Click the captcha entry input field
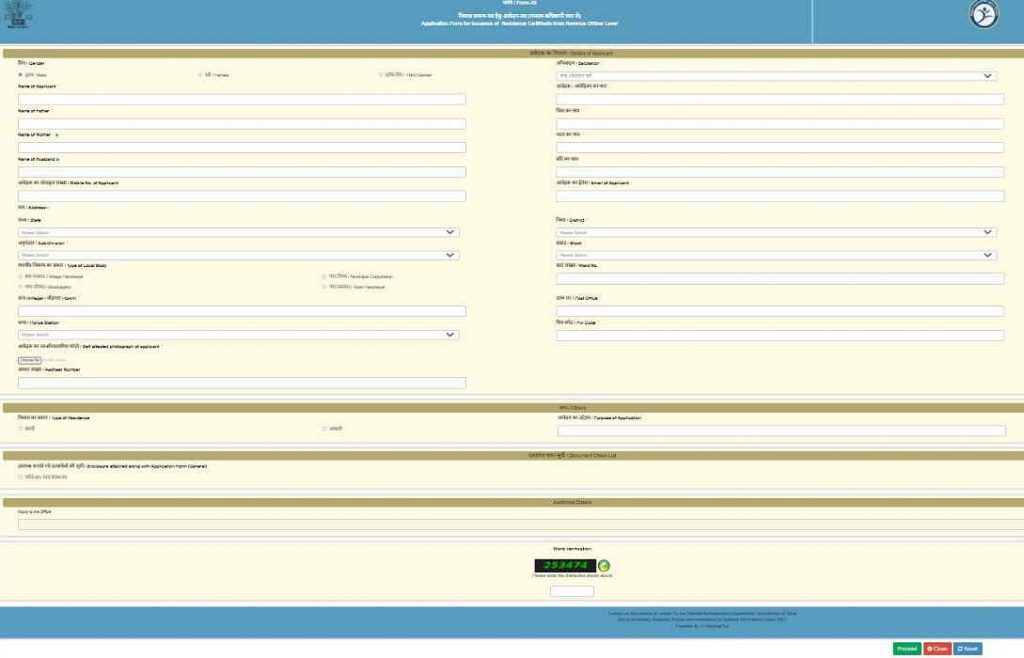Screen dimensions: 1024x658 click(x=572, y=590)
